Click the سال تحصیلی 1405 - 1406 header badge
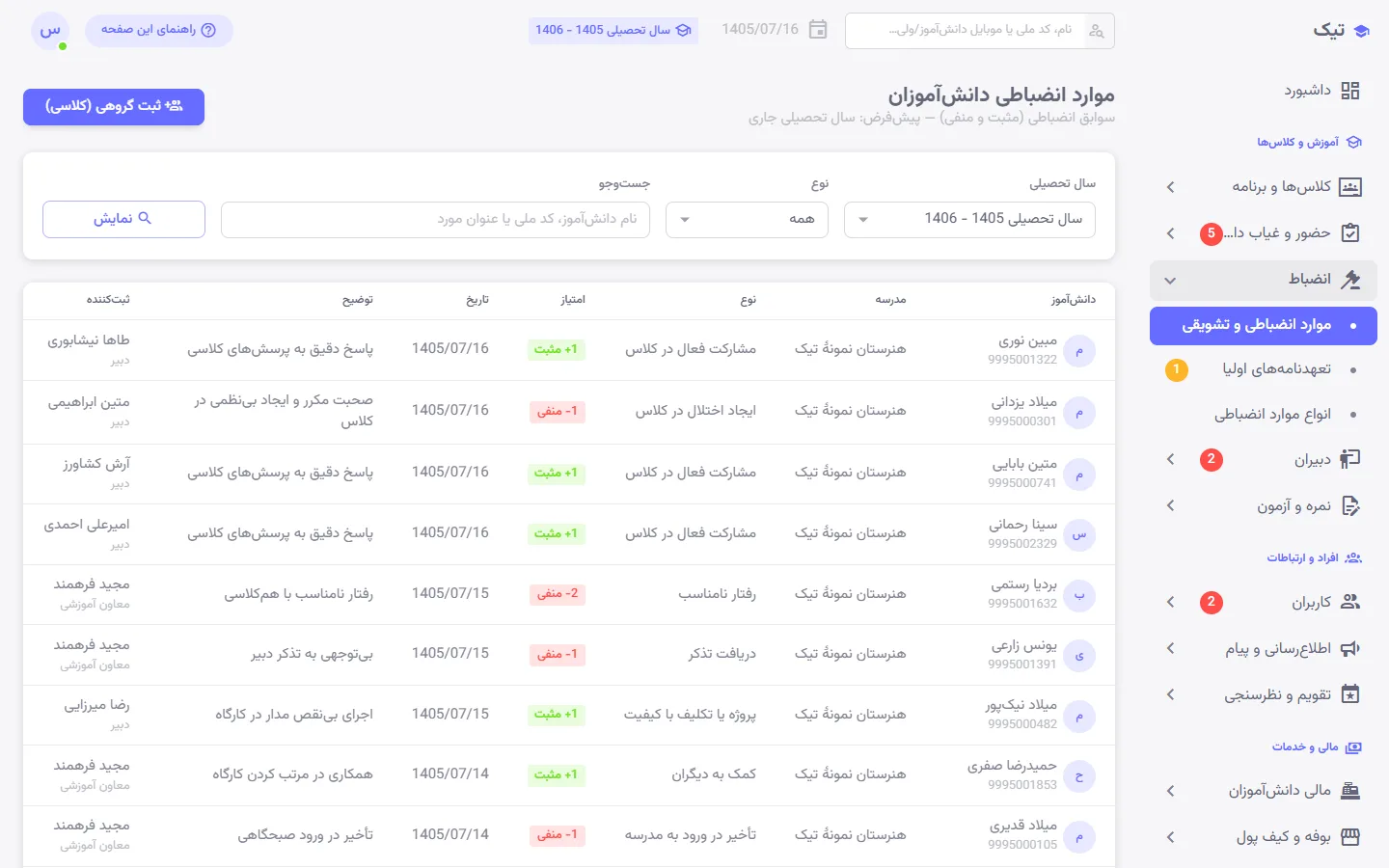Viewport: 1389px width, 868px height. [x=613, y=31]
